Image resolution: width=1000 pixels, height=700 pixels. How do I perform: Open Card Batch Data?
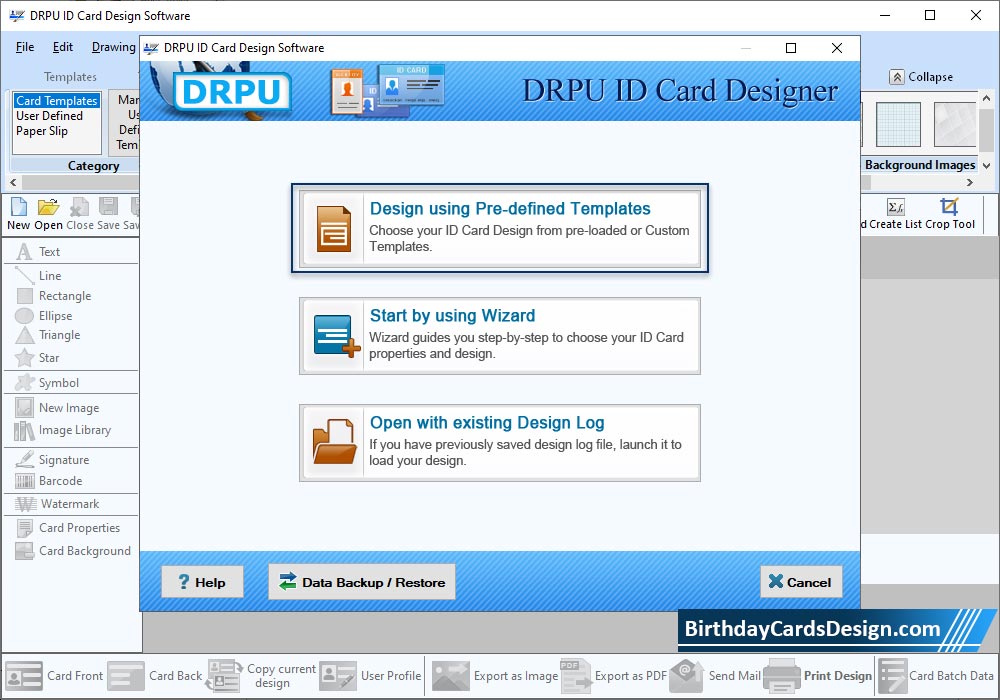[936, 676]
